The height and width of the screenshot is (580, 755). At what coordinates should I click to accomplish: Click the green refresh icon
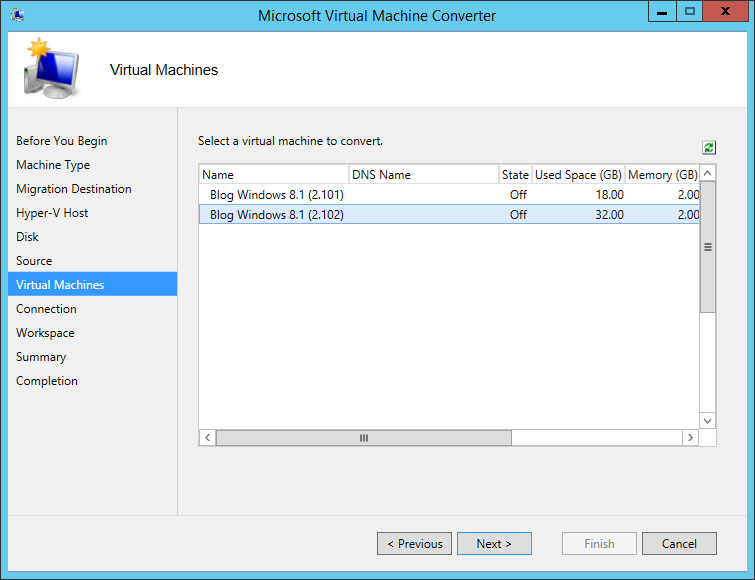(709, 148)
